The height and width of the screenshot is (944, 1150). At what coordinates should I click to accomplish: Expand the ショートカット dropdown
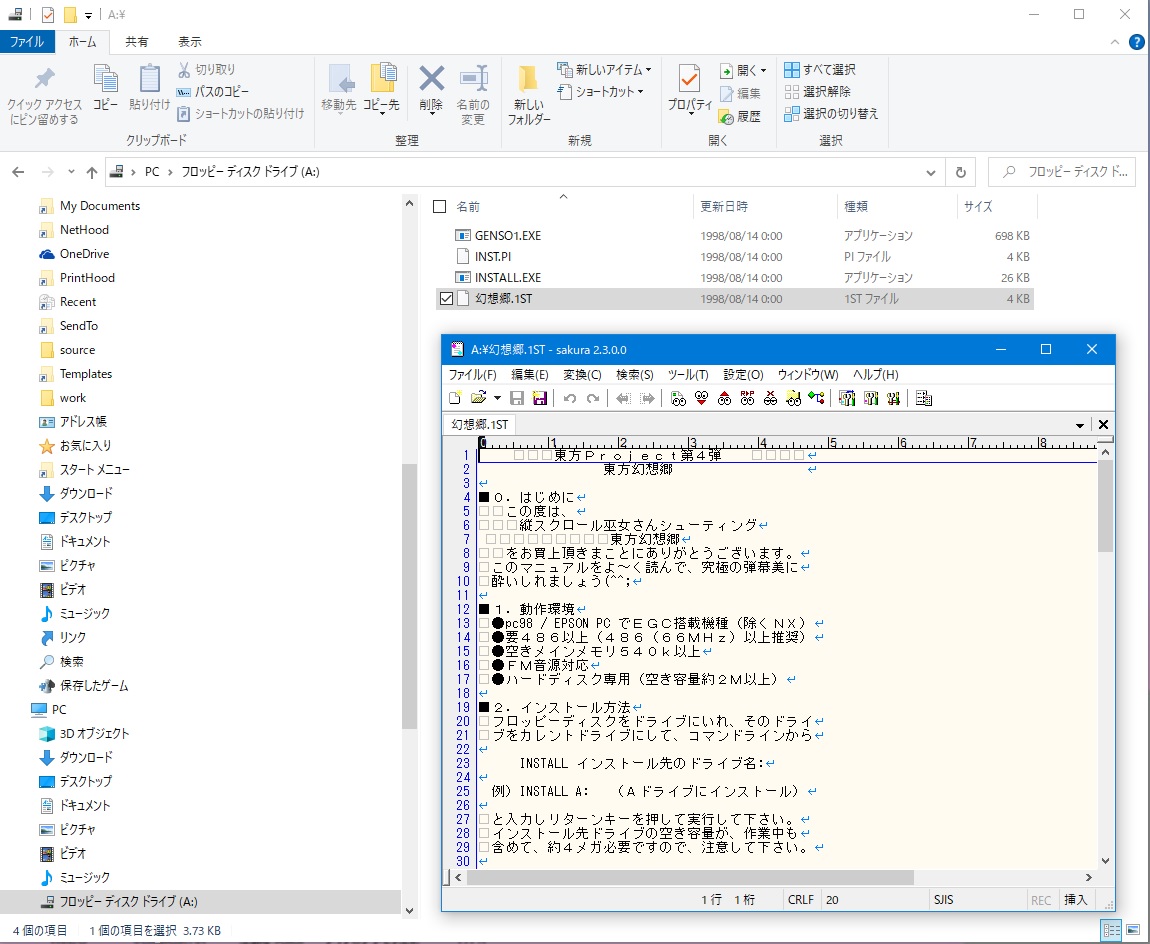point(640,92)
